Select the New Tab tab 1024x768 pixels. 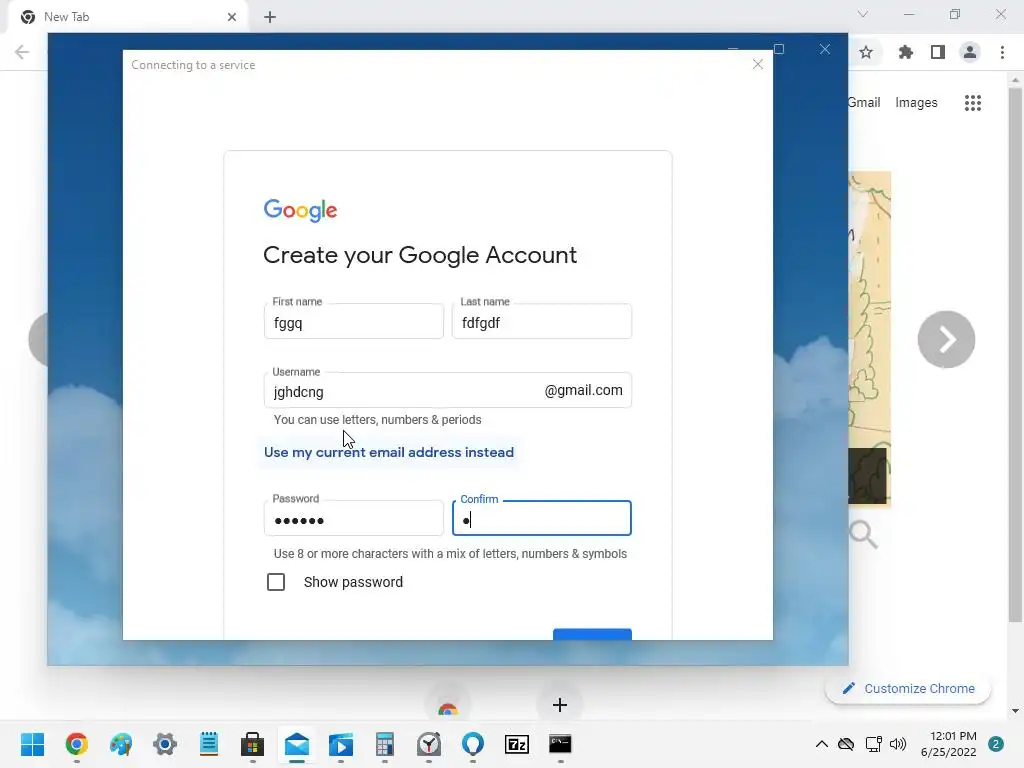tap(127, 17)
